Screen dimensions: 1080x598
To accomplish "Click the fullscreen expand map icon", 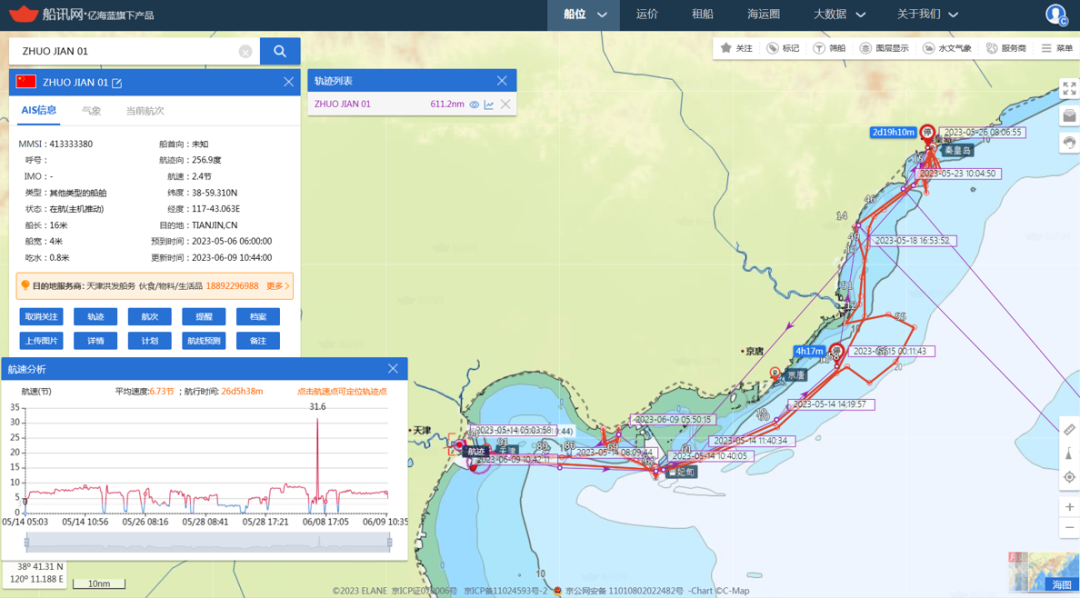I will (1069, 88).
